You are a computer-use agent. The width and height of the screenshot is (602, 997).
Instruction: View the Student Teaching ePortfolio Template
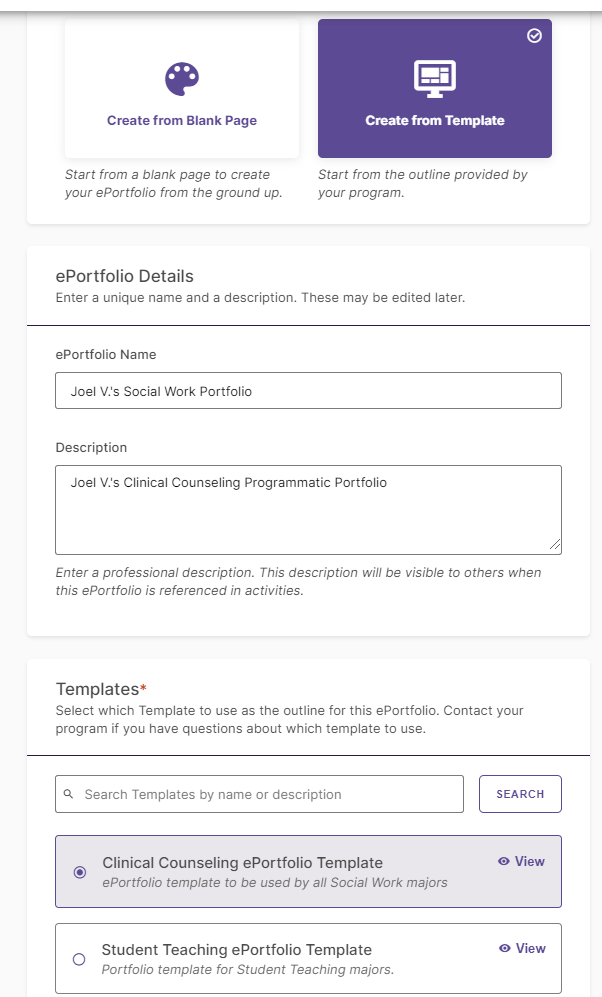pos(523,948)
